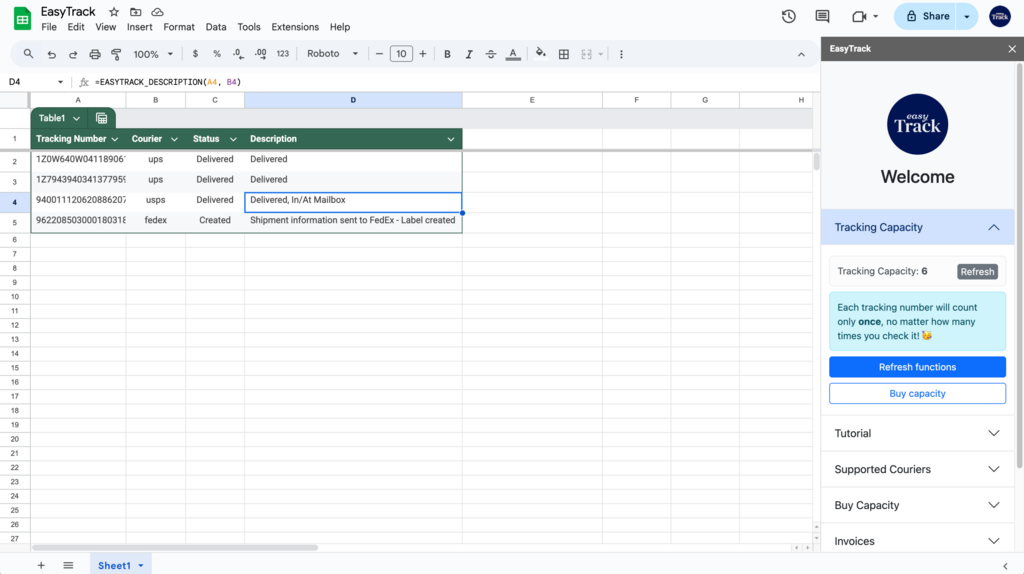Open more number formats 123
1024x574 pixels.
click(x=283, y=54)
